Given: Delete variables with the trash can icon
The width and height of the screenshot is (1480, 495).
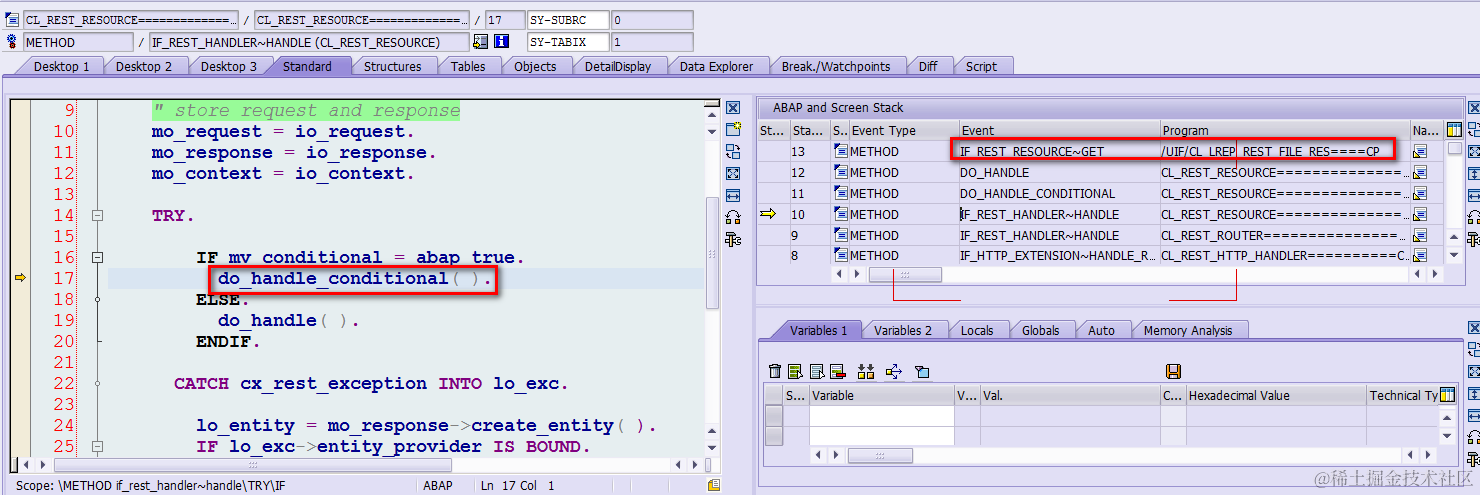Looking at the screenshot, I should point(774,372).
